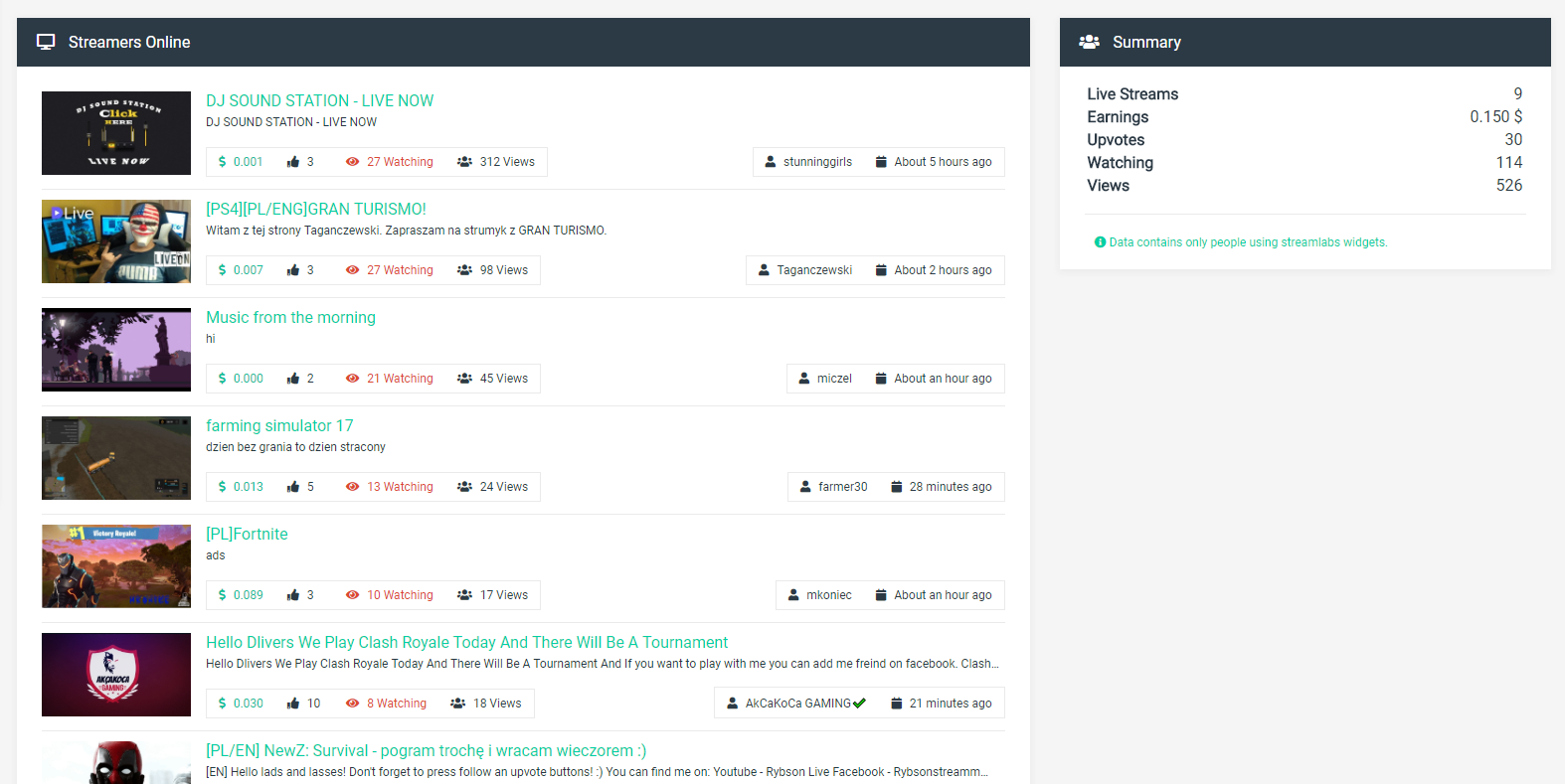This screenshot has width=1565, height=784.
Task: Click the views group icon beside 312 Views
Action: pyautogui.click(x=464, y=162)
